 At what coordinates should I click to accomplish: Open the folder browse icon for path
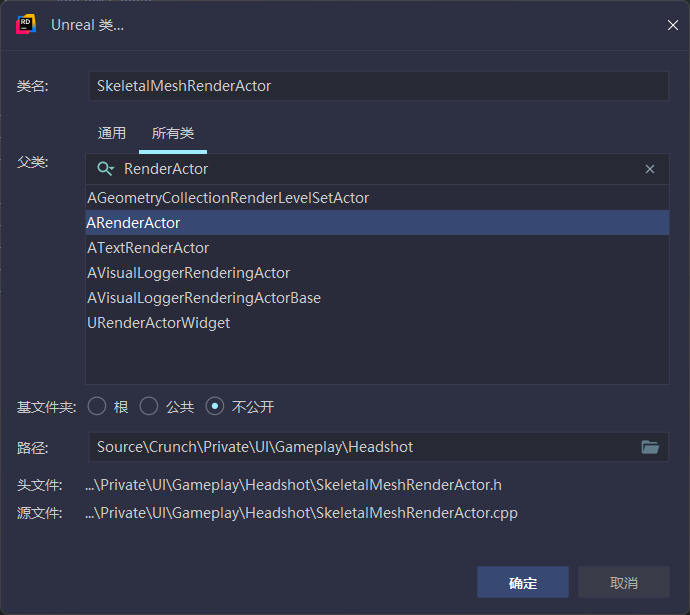[650, 447]
